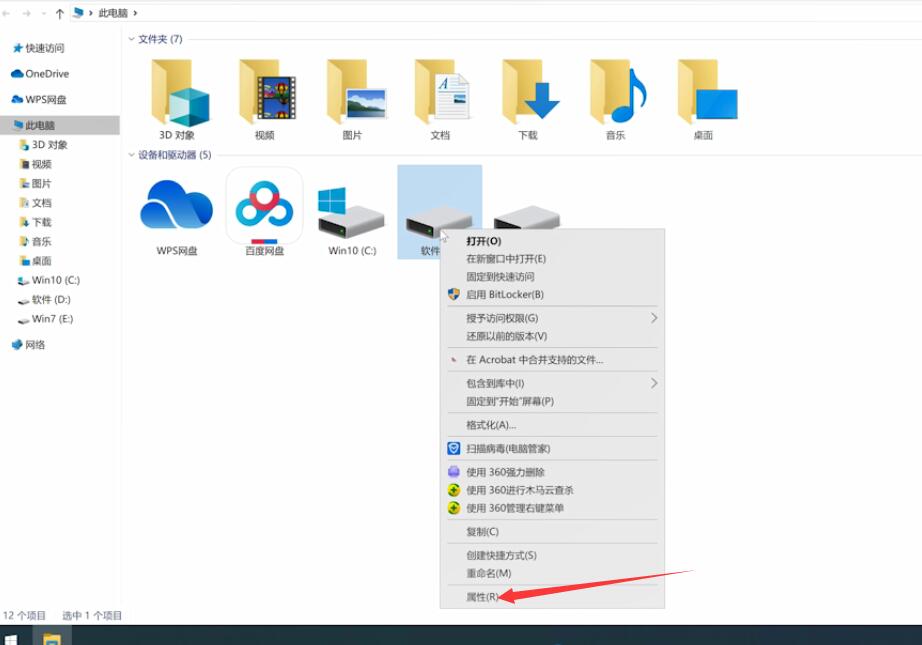
Task: Open the 桌面 folder icon
Action: pyautogui.click(x=707, y=92)
